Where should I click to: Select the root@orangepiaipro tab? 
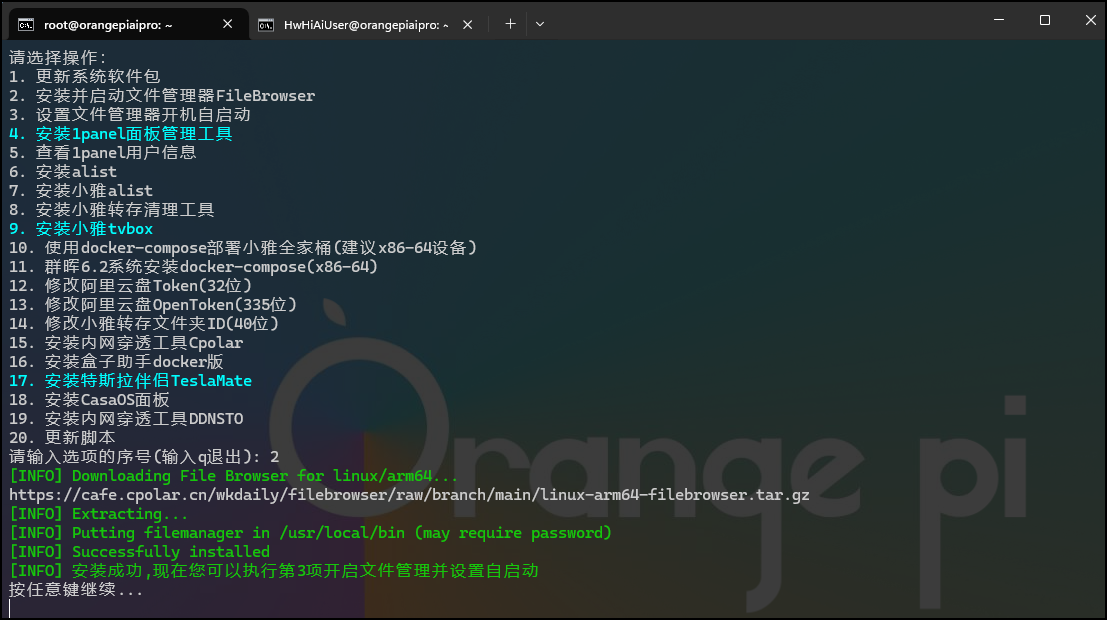(x=110, y=24)
